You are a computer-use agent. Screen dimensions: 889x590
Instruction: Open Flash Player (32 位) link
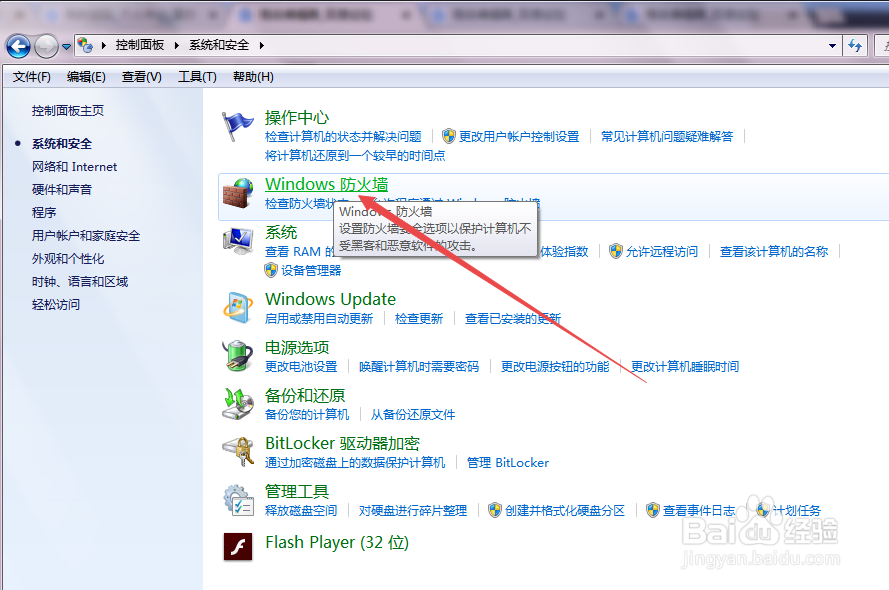(337, 542)
